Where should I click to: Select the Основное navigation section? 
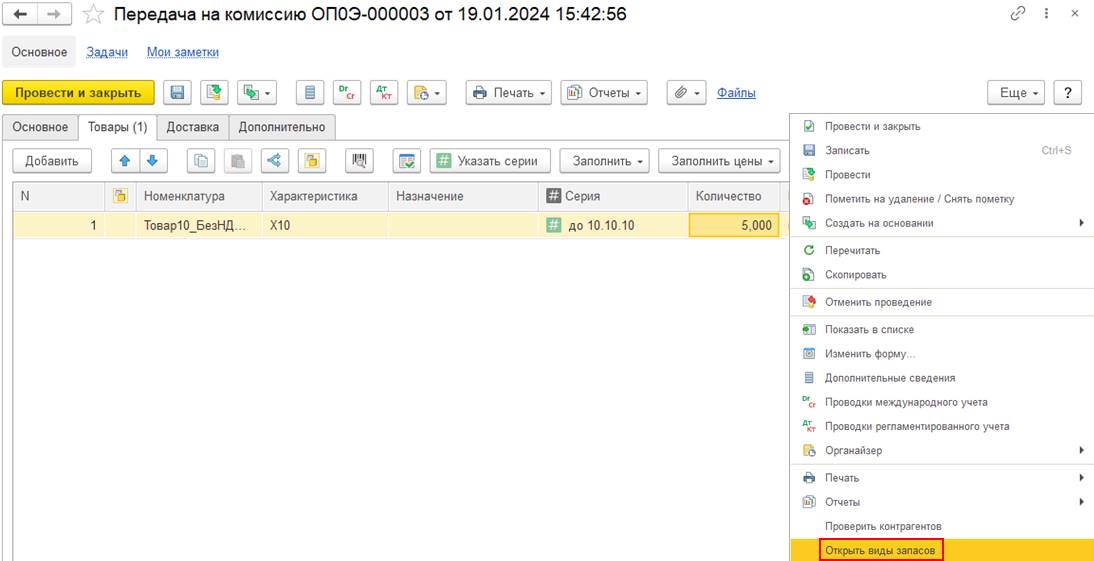coord(39,52)
